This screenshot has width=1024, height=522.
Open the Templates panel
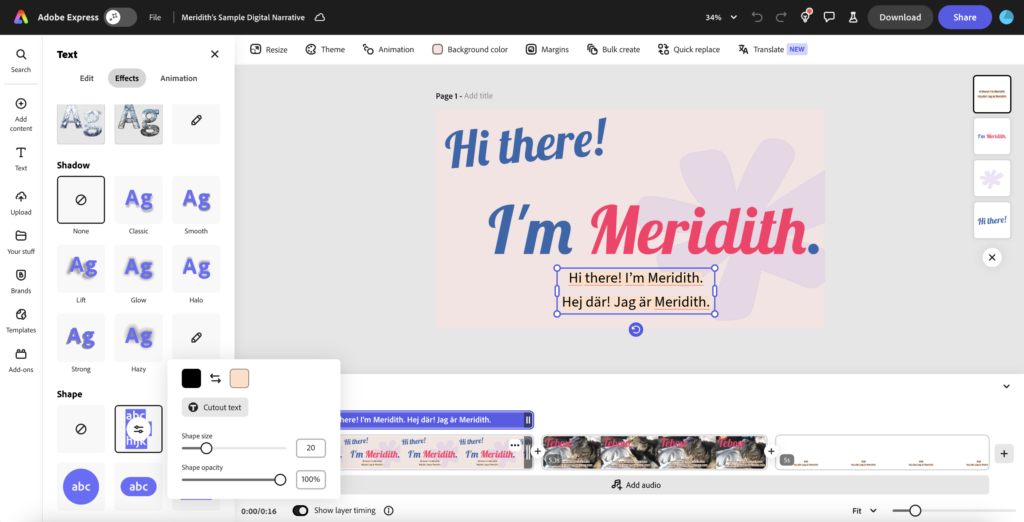point(21,319)
